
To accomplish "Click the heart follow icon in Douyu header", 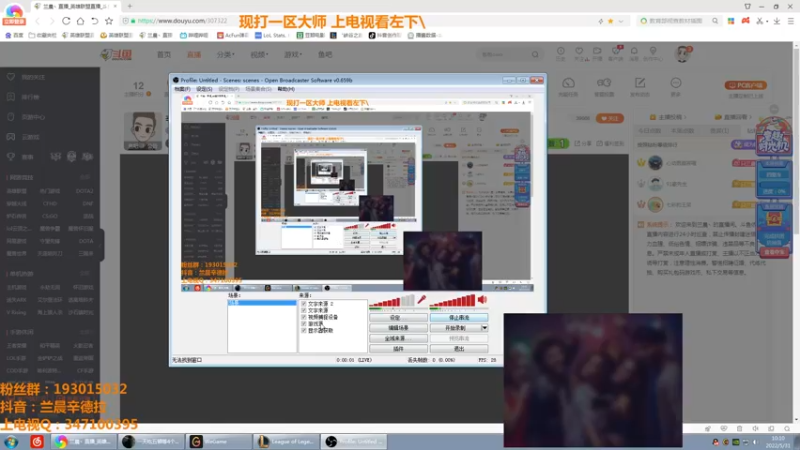I will pyautogui.click(x=579, y=51).
